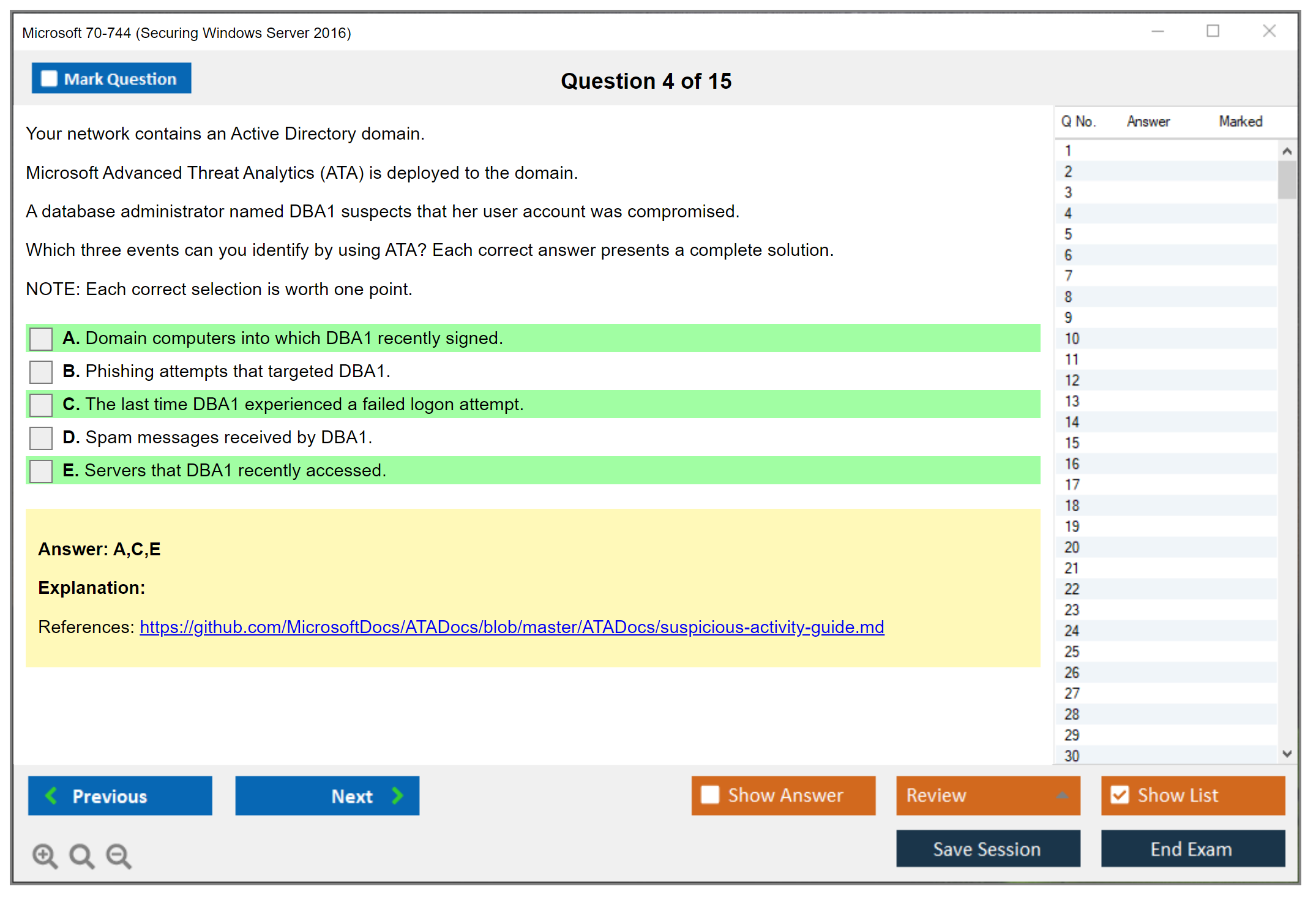This screenshot has height=900, width=1316.
Task: Click the zoom in magnifier icon
Action: tap(45, 855)
